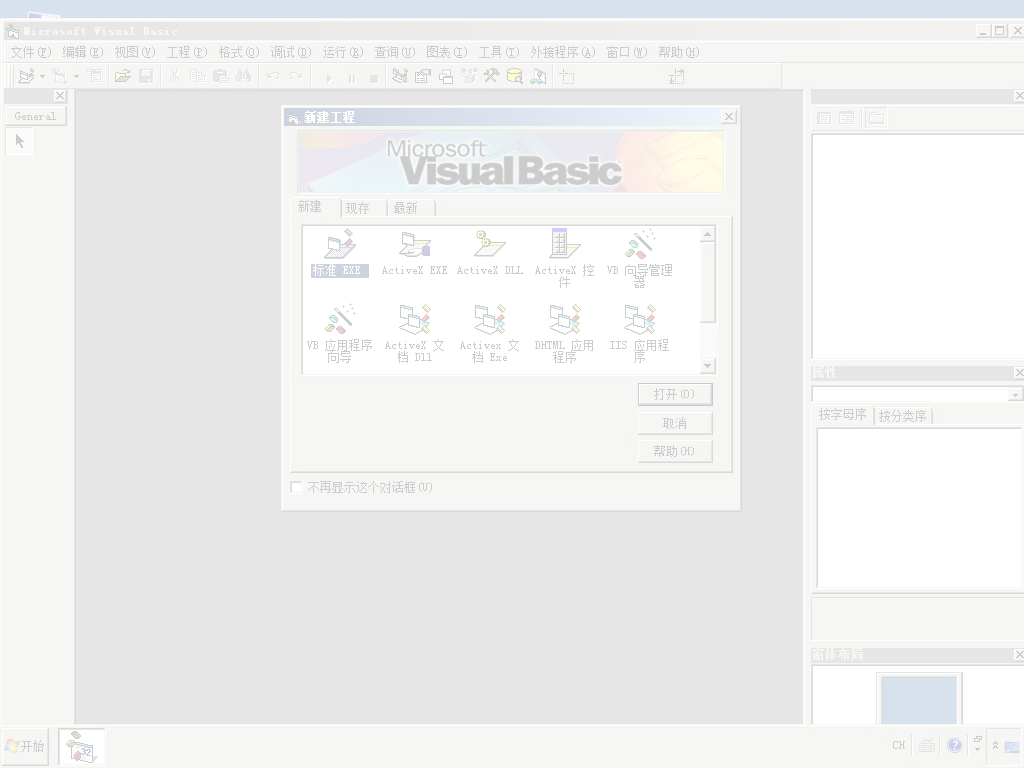The image size is (1024, 768).
Task: Switch to the 新建 tab
Action: point(310,207)
